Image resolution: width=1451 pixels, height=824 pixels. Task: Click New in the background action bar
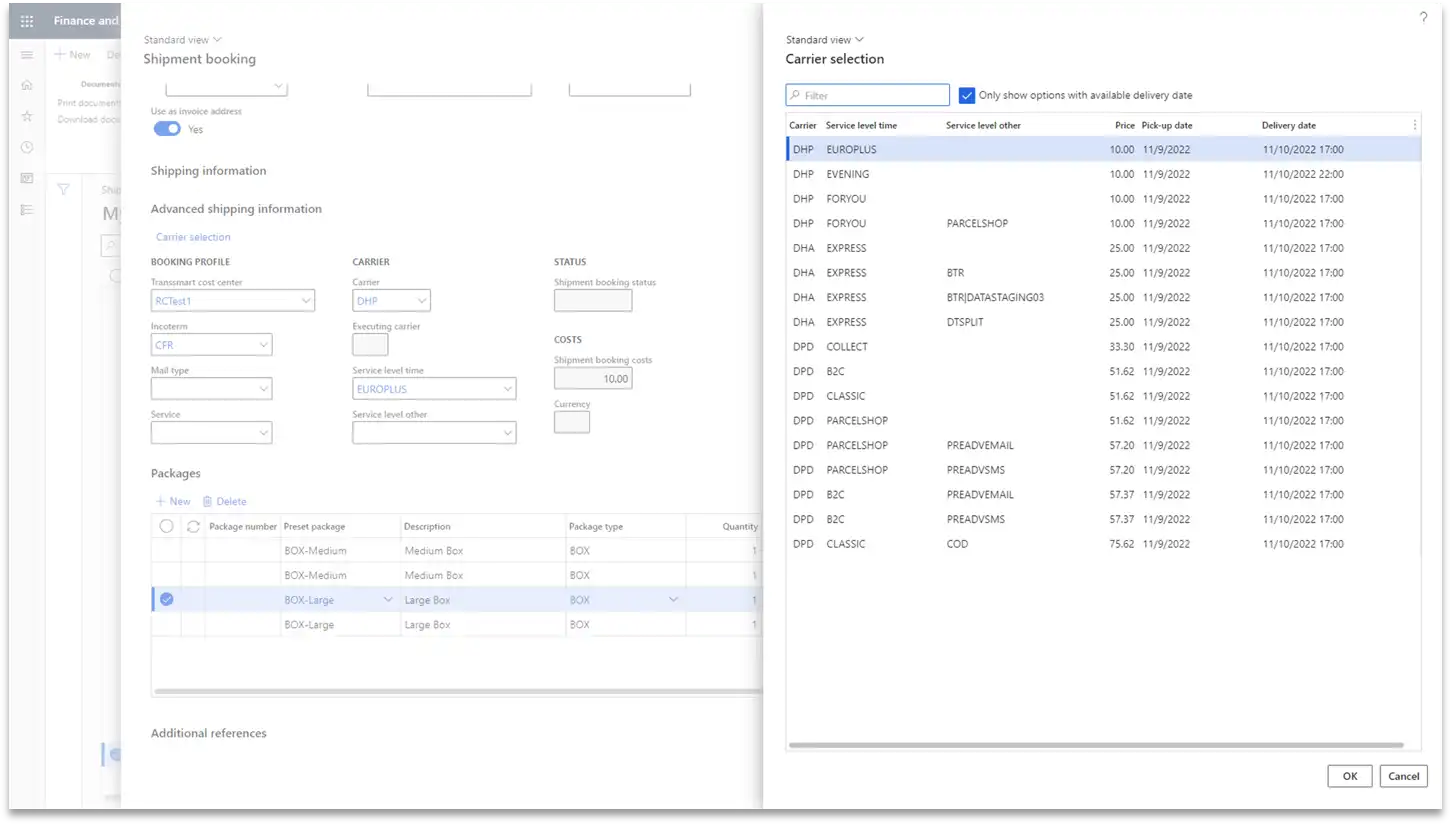click(72, 55)
